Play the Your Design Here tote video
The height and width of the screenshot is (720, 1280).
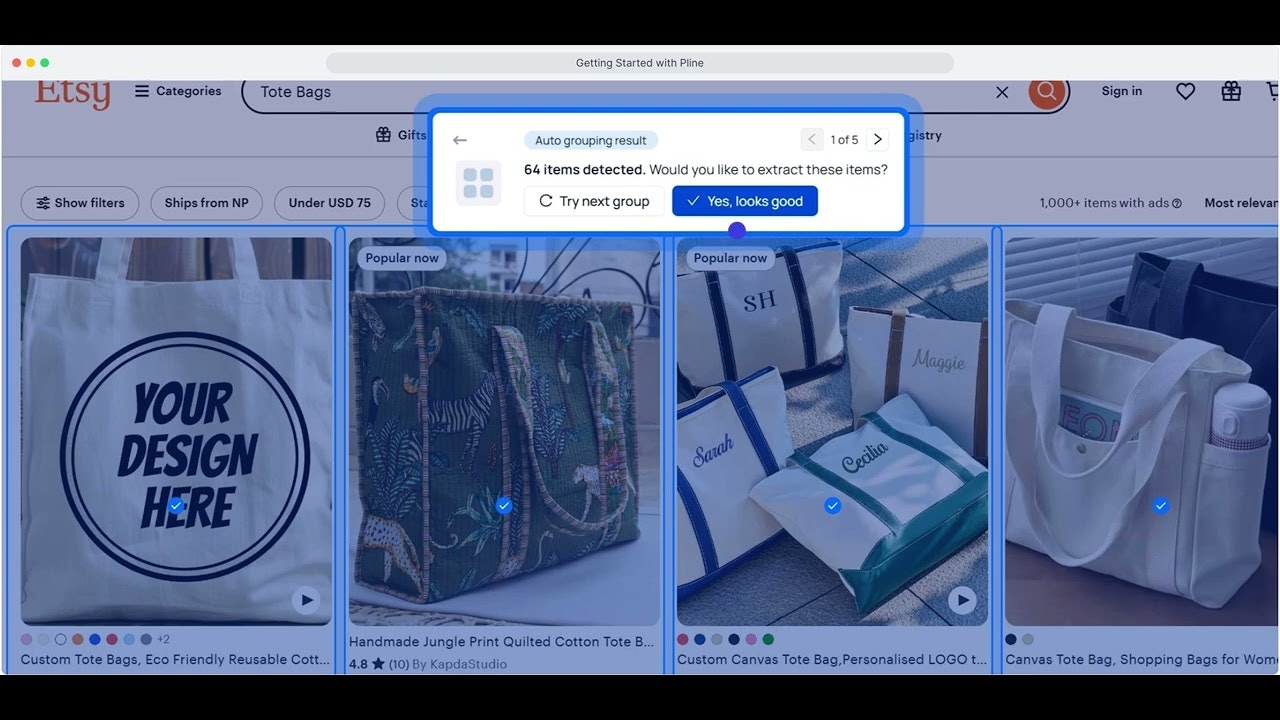(x=306, y=600)
